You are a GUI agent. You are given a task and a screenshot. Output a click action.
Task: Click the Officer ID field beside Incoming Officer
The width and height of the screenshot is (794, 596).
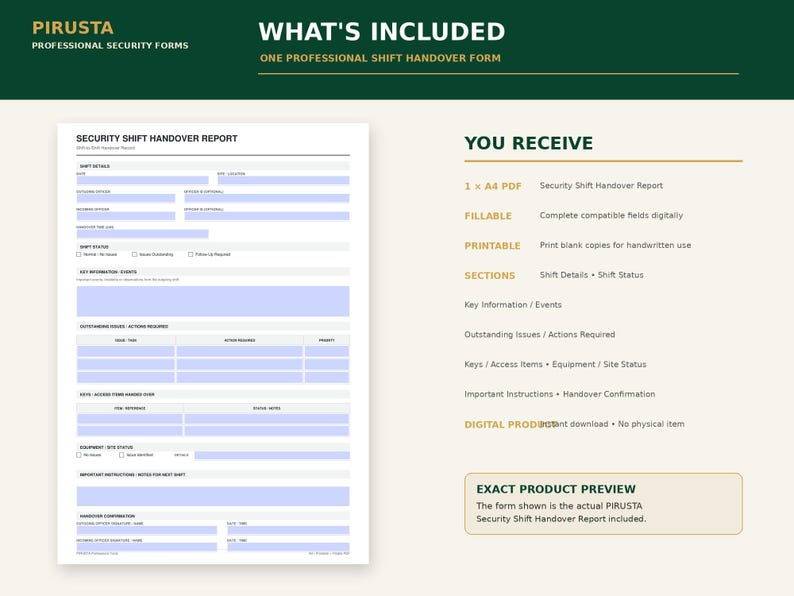click(x=266, y=216)
